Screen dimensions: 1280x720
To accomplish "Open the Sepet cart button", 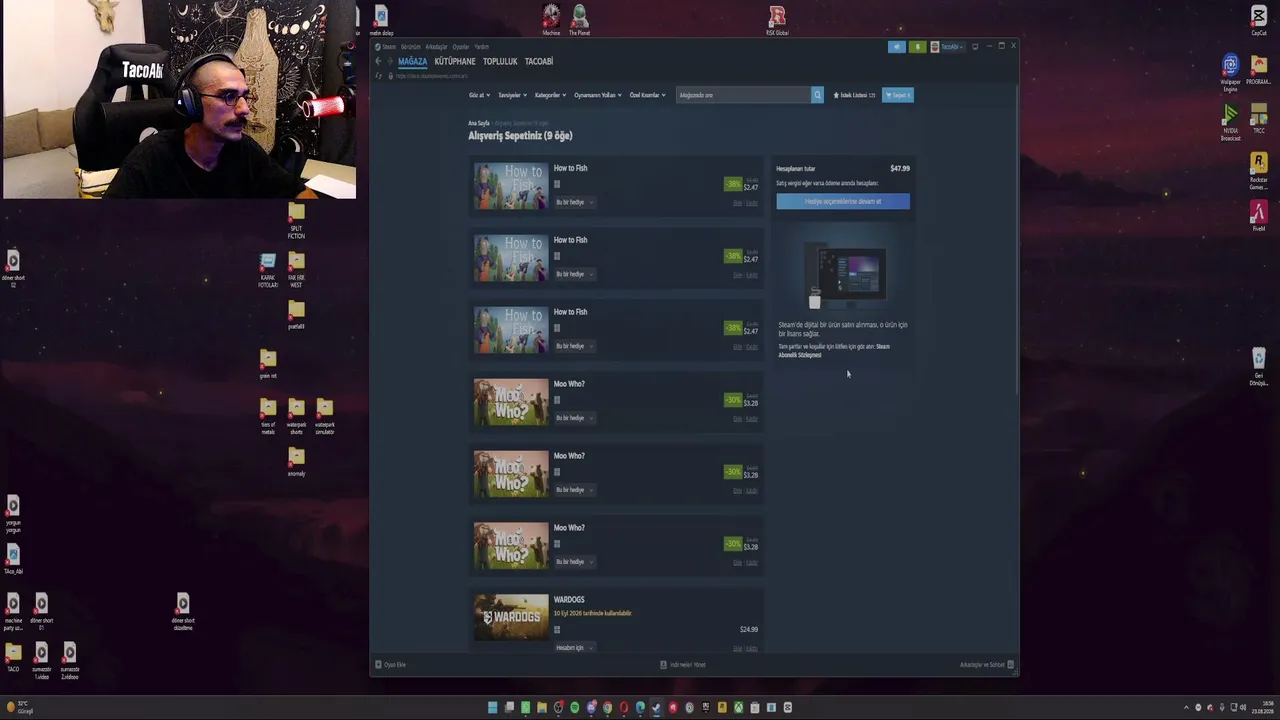I will 898,95.
